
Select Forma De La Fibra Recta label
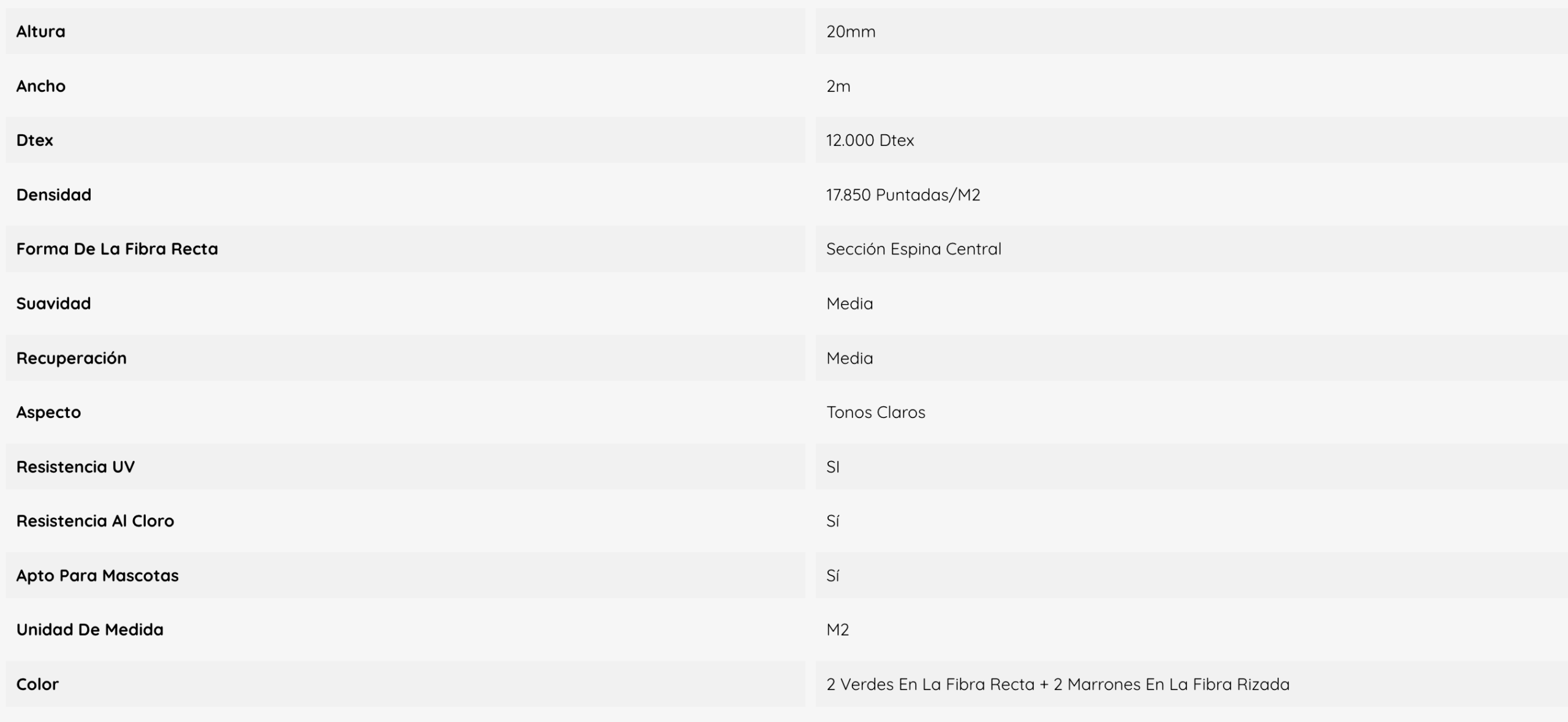pyautogui.click(x=117, y=249)
